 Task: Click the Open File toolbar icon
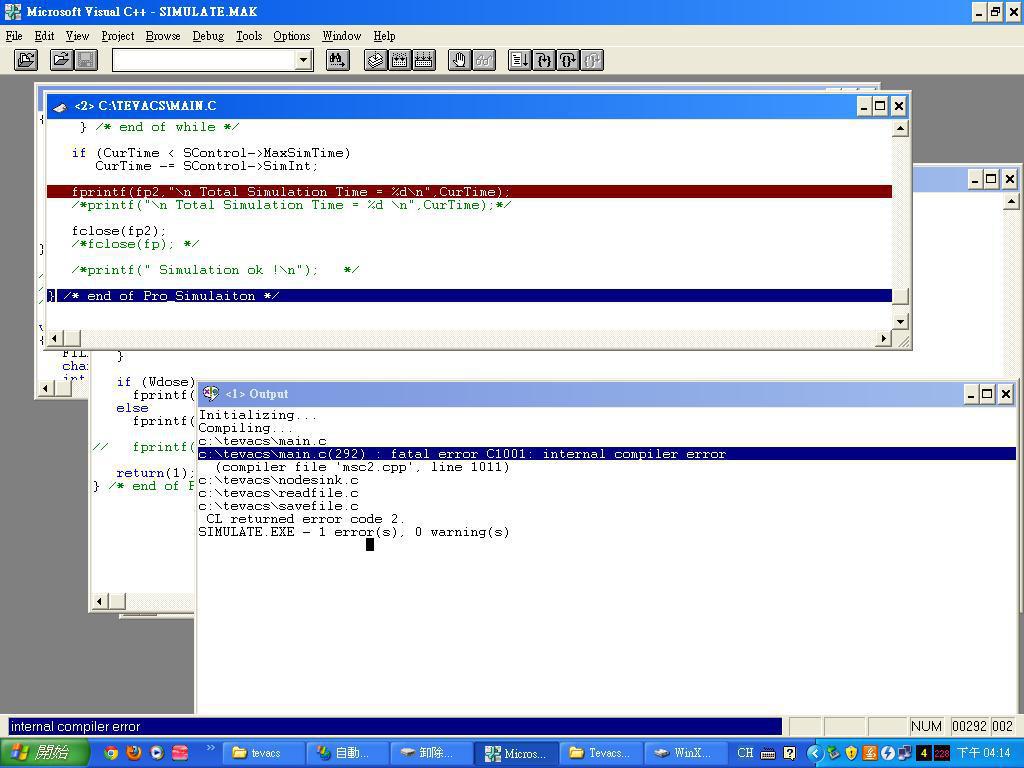pyautogui.click(x=61, y=60)
